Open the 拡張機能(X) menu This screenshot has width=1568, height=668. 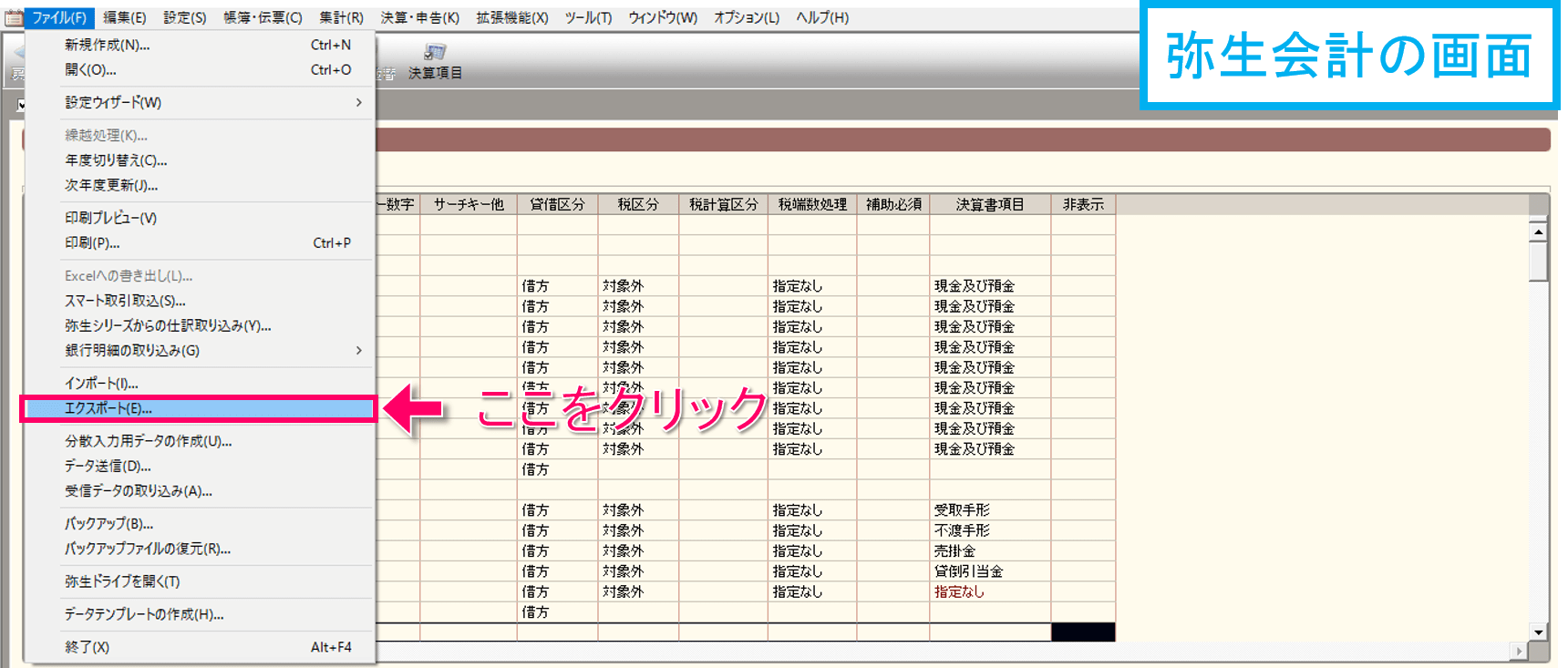pyautogui.click(x=512, y=17)
